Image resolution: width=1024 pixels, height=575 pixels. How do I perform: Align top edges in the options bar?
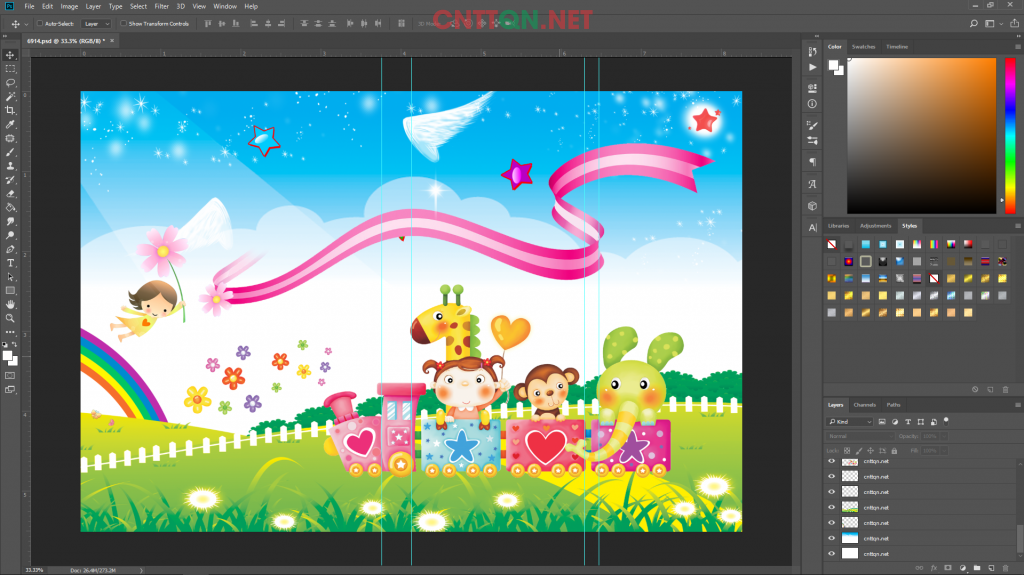point(208,24)
